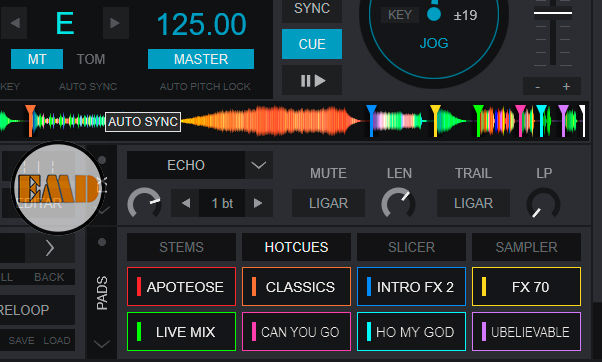Open the ECHO effect dropdown arrow
This screenshot has height=362, width=602.
click(258, 165)
